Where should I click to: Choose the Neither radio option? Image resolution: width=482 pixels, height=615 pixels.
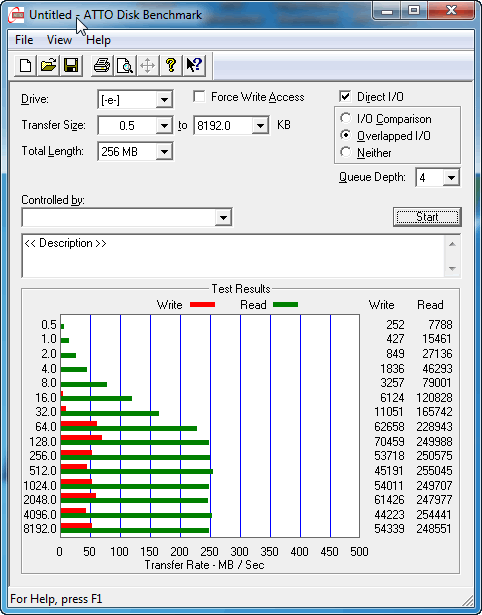pos(346,152)
